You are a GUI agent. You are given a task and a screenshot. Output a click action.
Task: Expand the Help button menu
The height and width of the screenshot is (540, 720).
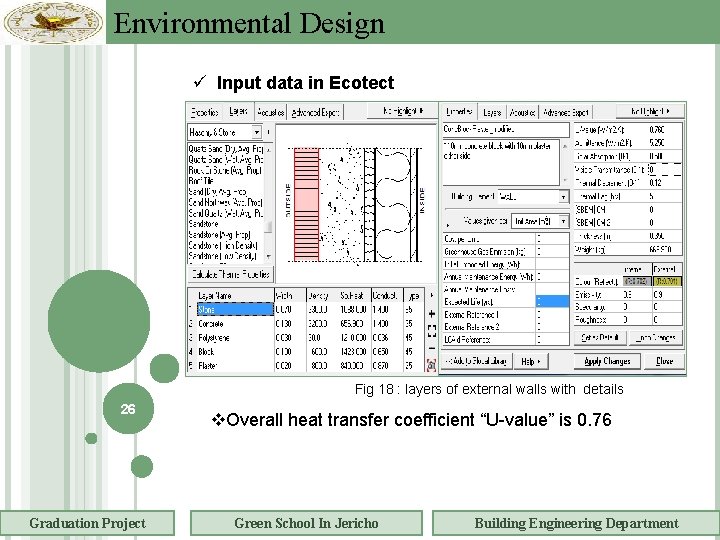531,361
